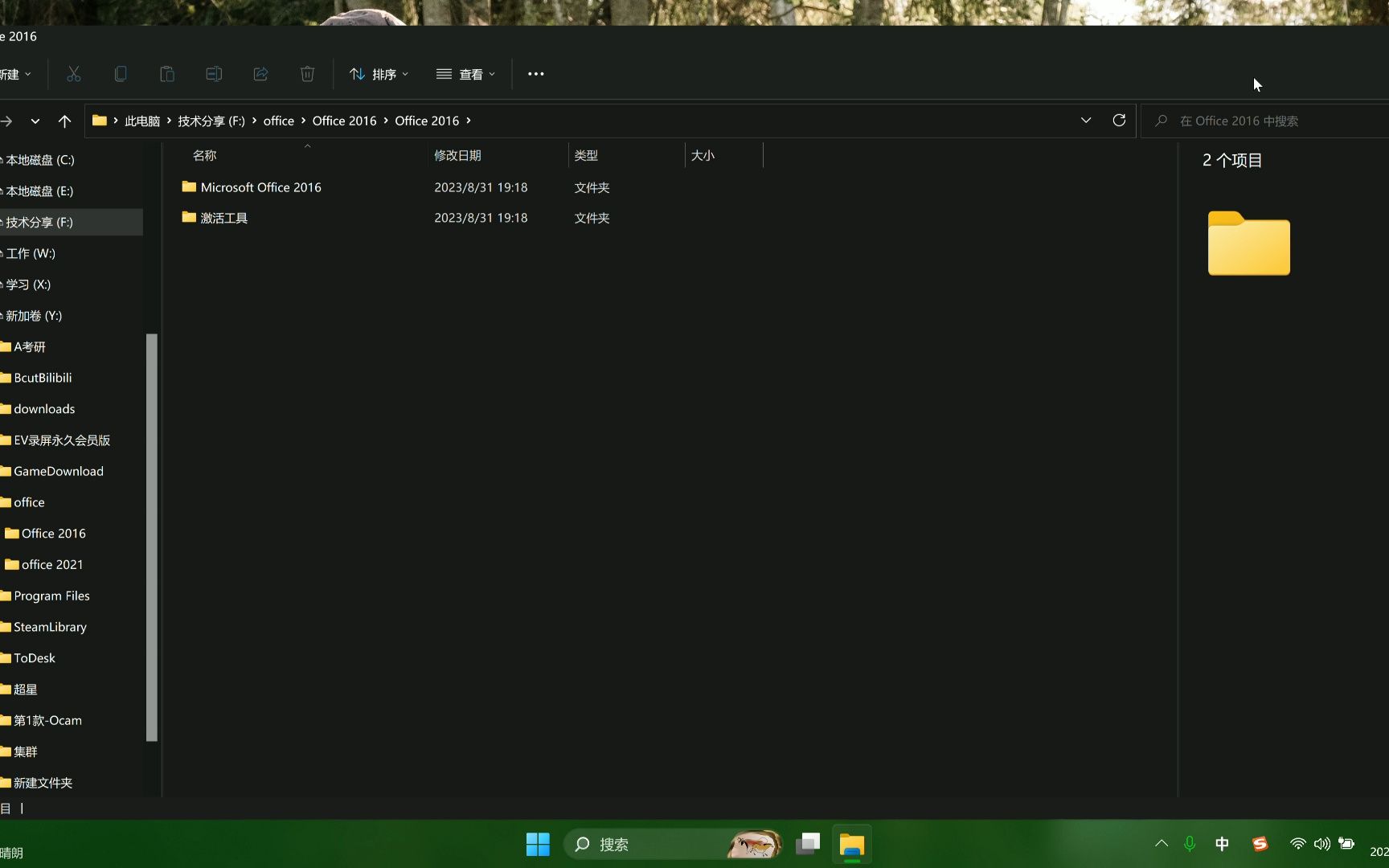Click the Delete trash icon
The image size is (1389, 868).
(x=307, y=74)
